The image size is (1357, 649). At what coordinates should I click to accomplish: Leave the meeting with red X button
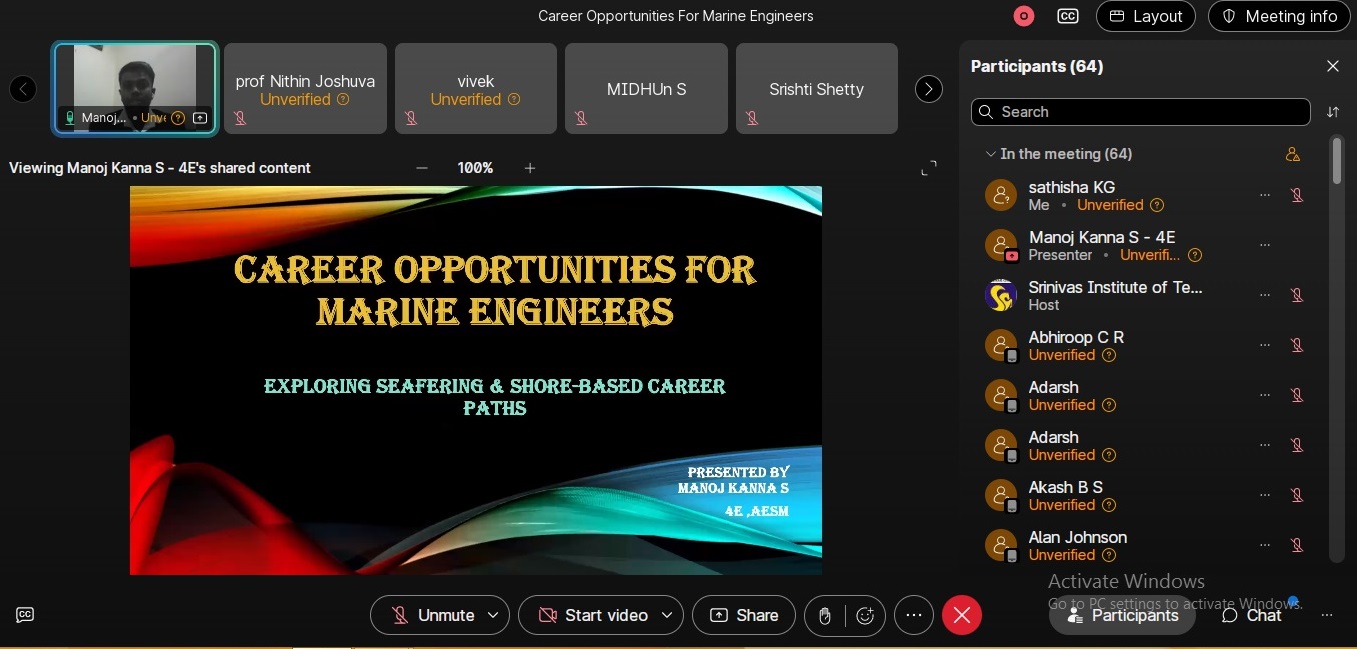click(961, 615)
